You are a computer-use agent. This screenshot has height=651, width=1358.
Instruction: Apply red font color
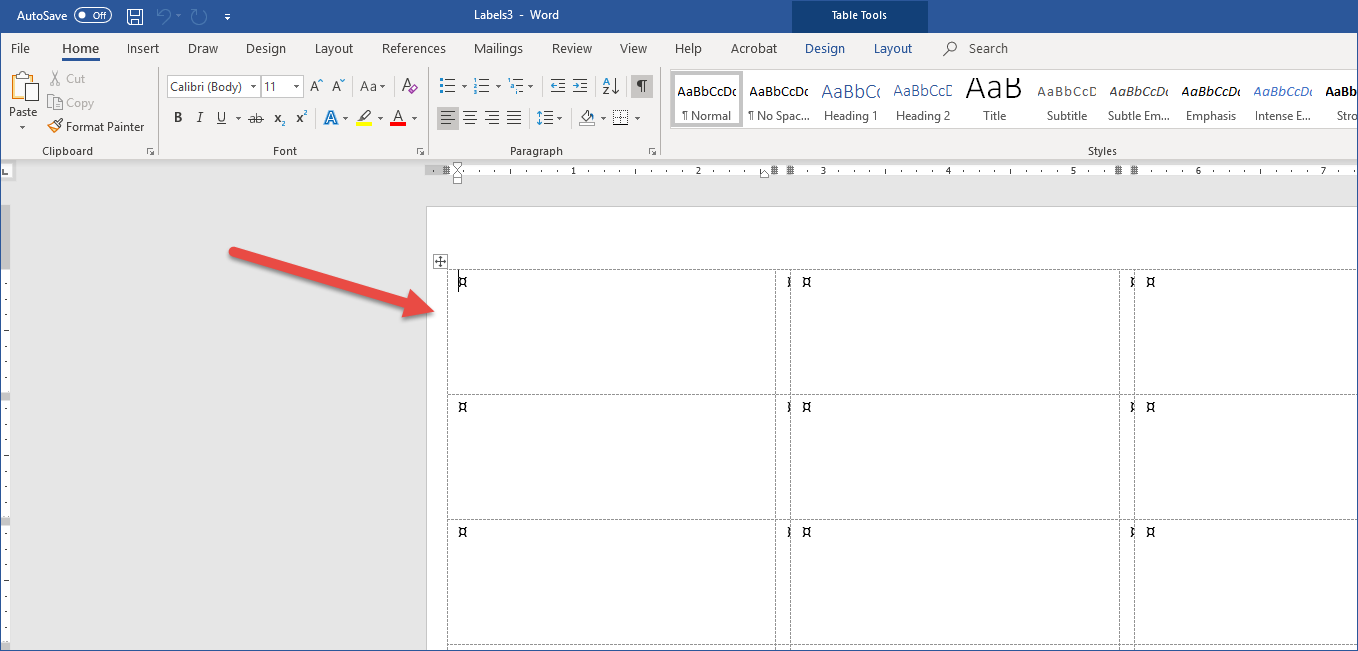tap(398, 118)
